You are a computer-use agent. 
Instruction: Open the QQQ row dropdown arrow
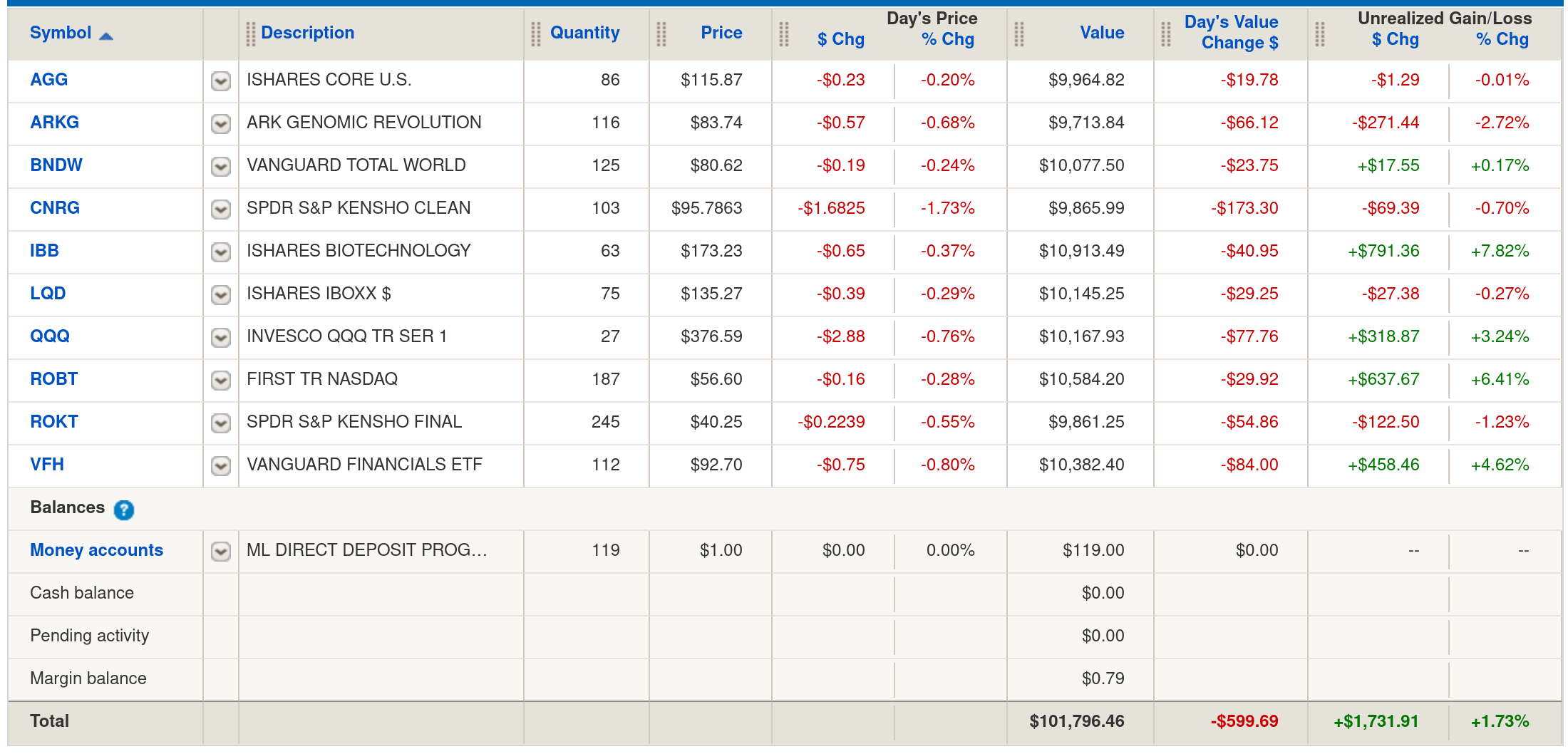[221, 337]
